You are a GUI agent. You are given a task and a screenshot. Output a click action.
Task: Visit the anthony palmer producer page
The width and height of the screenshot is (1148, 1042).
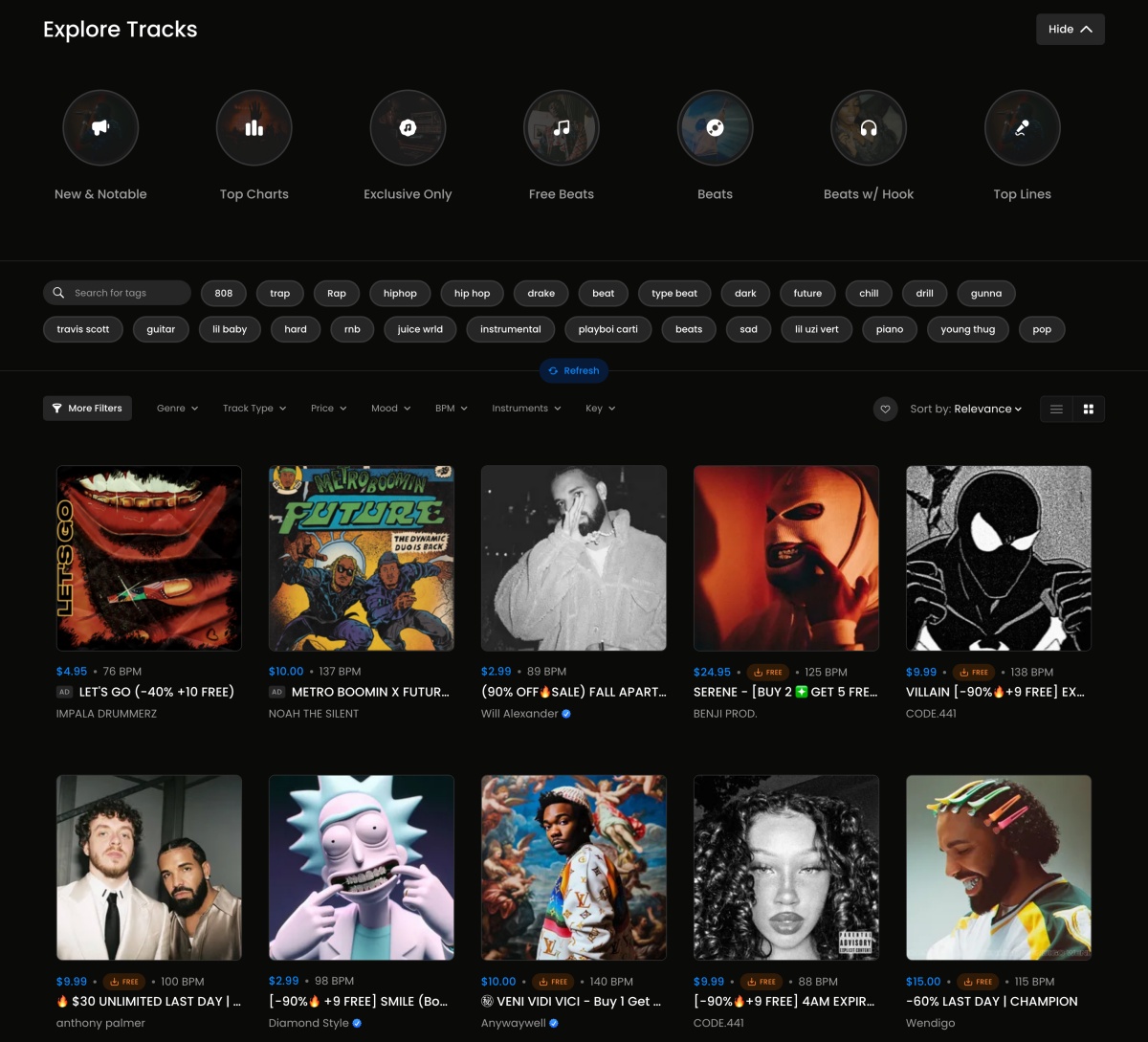pos(101,1023)
